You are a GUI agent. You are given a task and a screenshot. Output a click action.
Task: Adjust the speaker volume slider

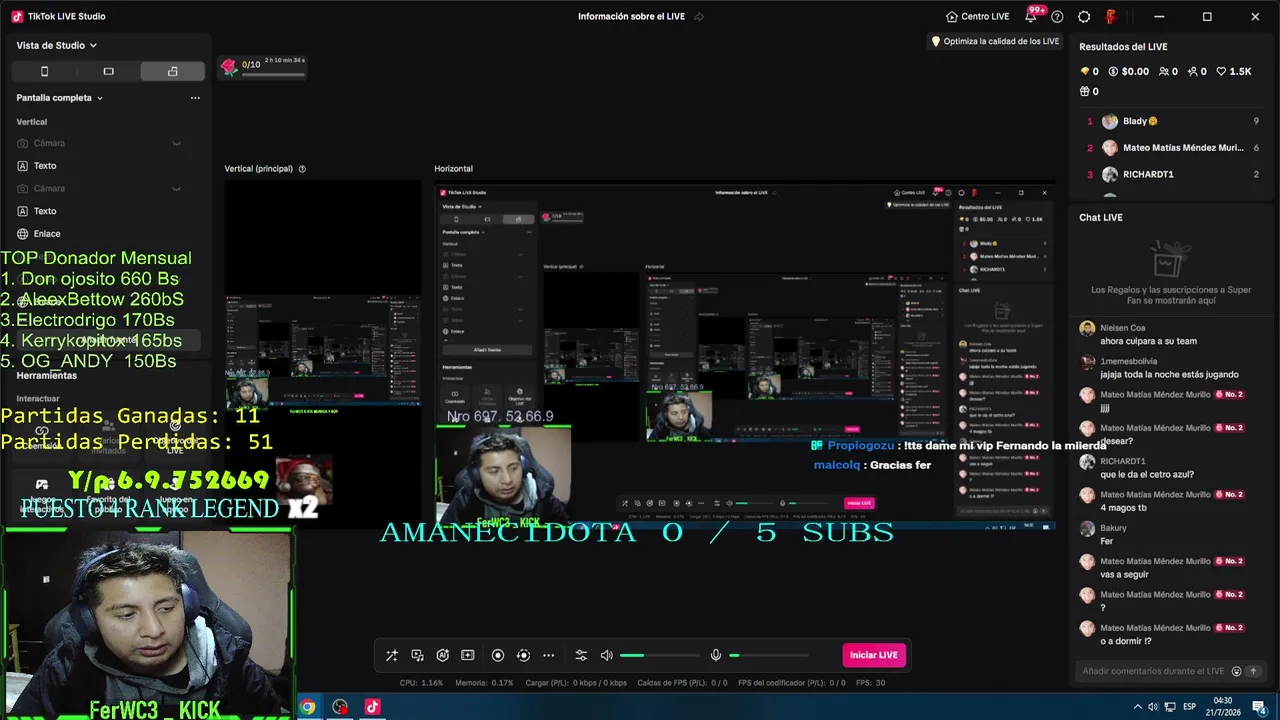[x=659, y=655]
